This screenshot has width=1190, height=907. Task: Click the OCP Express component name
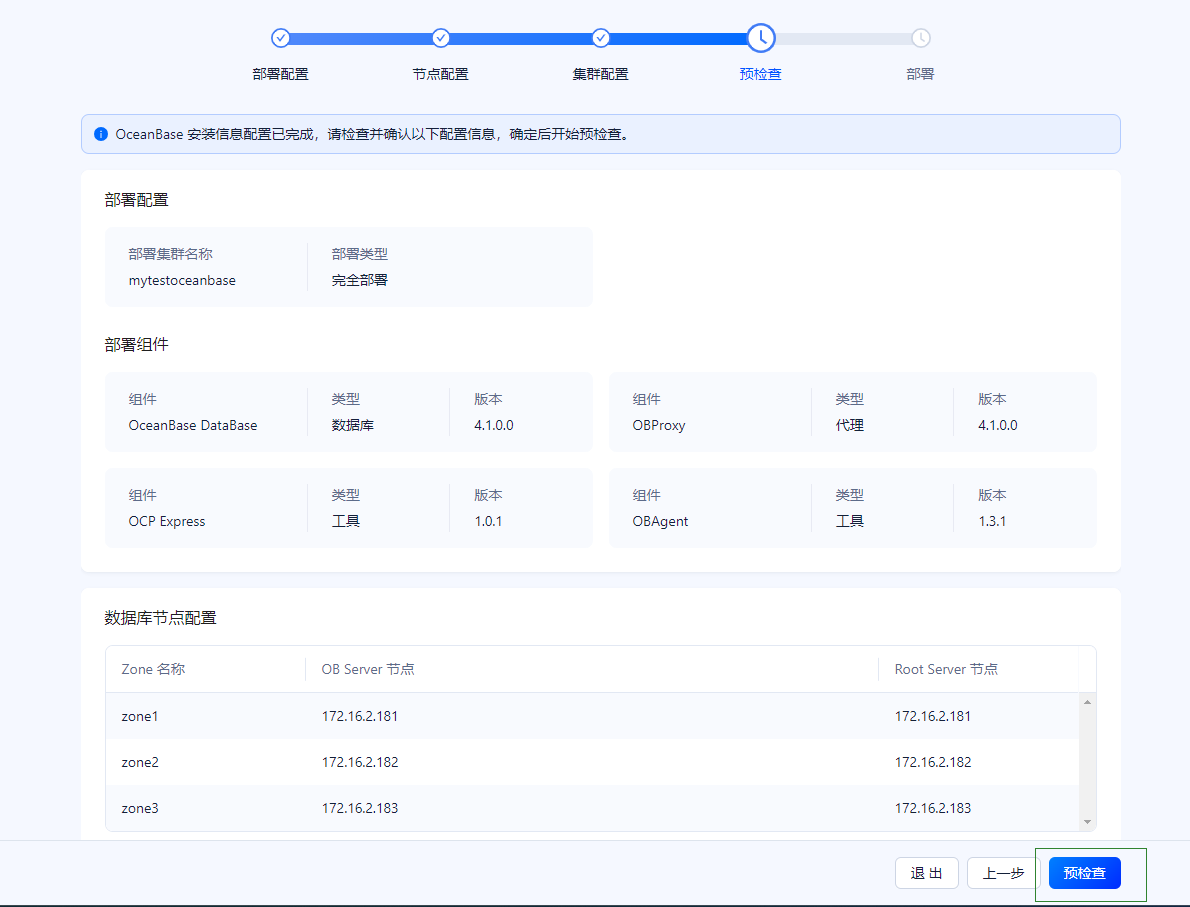pyautogui.click(x=167, y=521)
